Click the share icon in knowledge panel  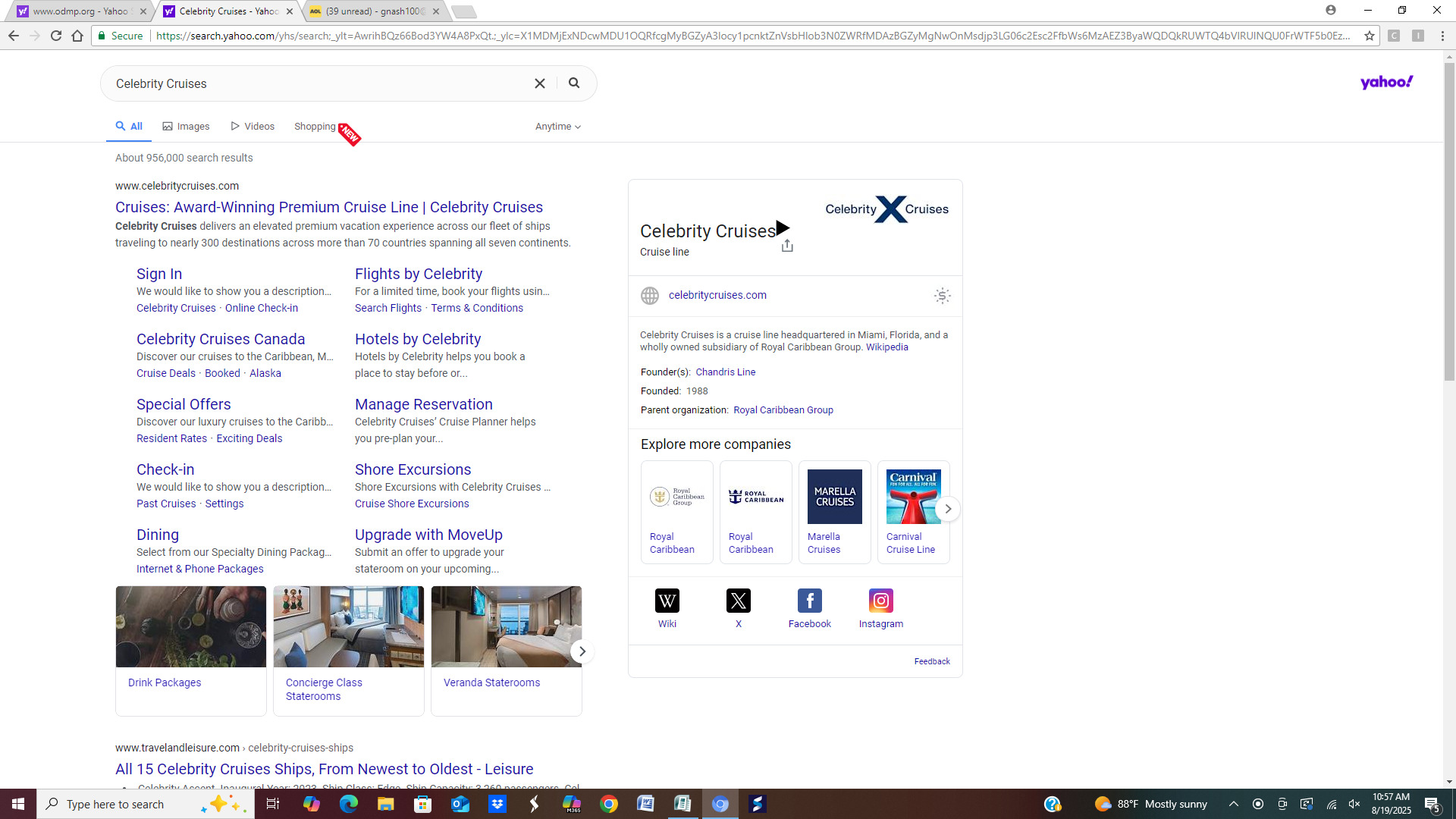pyautogui.click(x=787, y=246)
